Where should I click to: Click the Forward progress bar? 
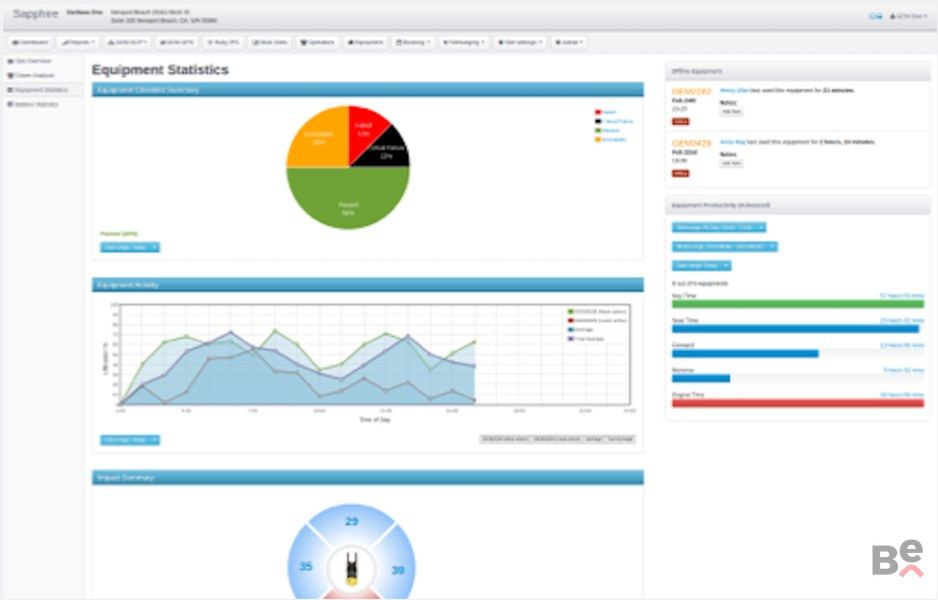point(797,354)
